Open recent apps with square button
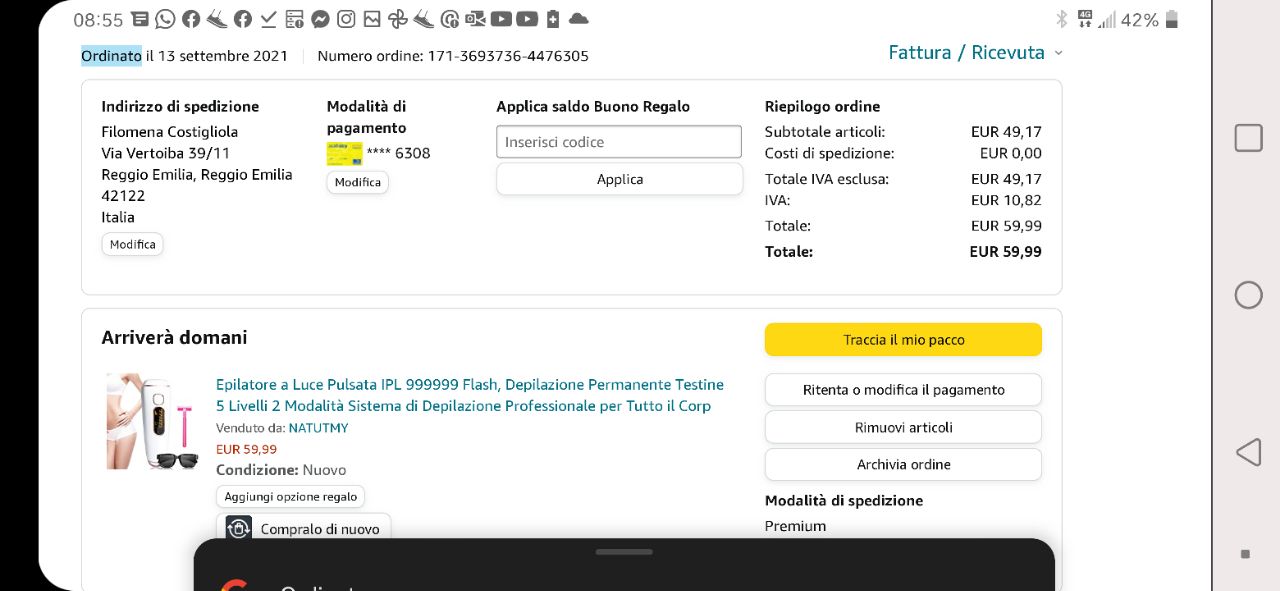Viewport: 1280px width, 591px height. point(1248,138)
